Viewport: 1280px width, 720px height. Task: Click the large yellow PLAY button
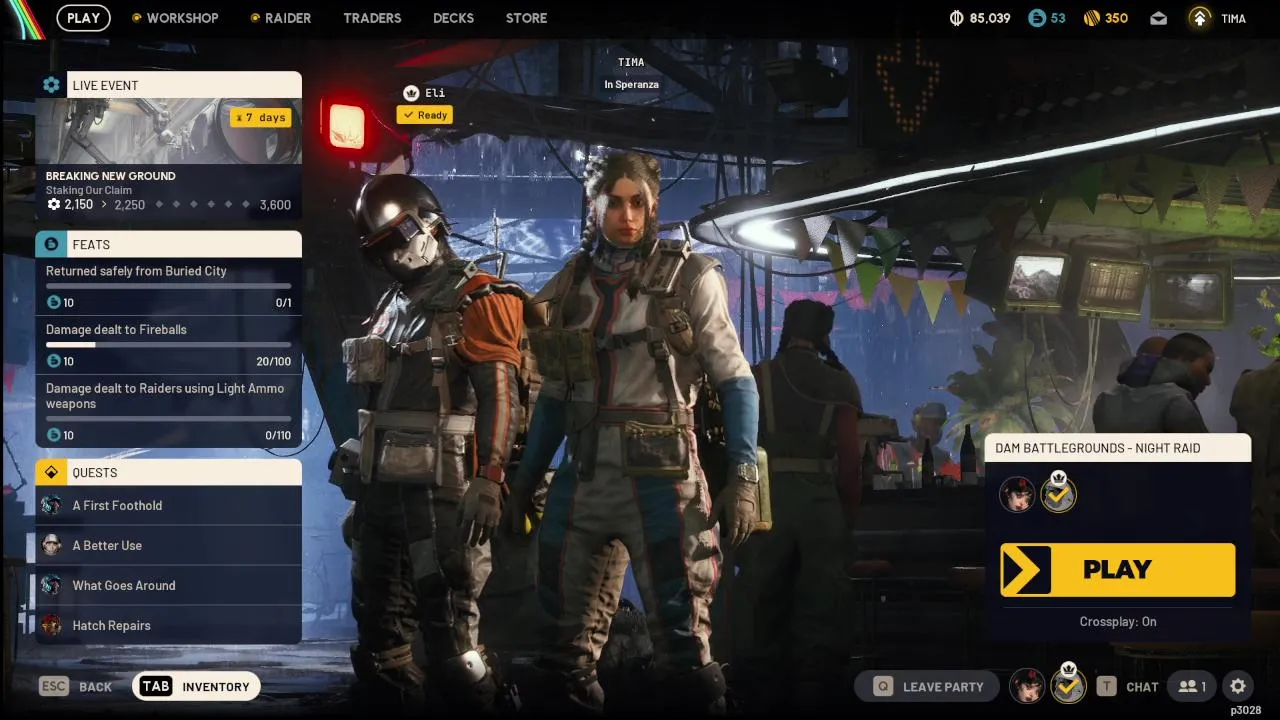[1118, 569]
